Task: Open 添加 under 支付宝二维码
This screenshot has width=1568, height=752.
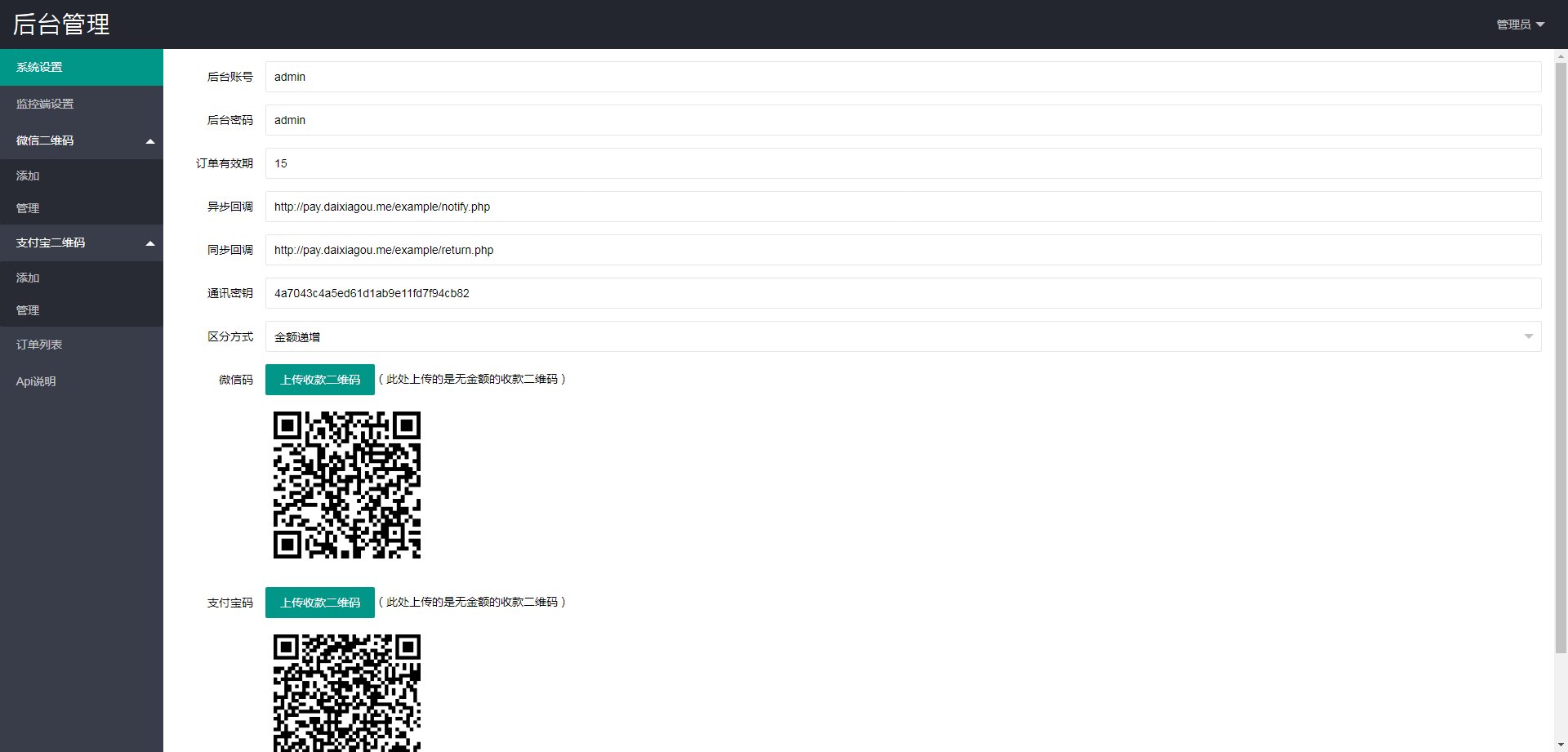Action: tap(82, 278)
